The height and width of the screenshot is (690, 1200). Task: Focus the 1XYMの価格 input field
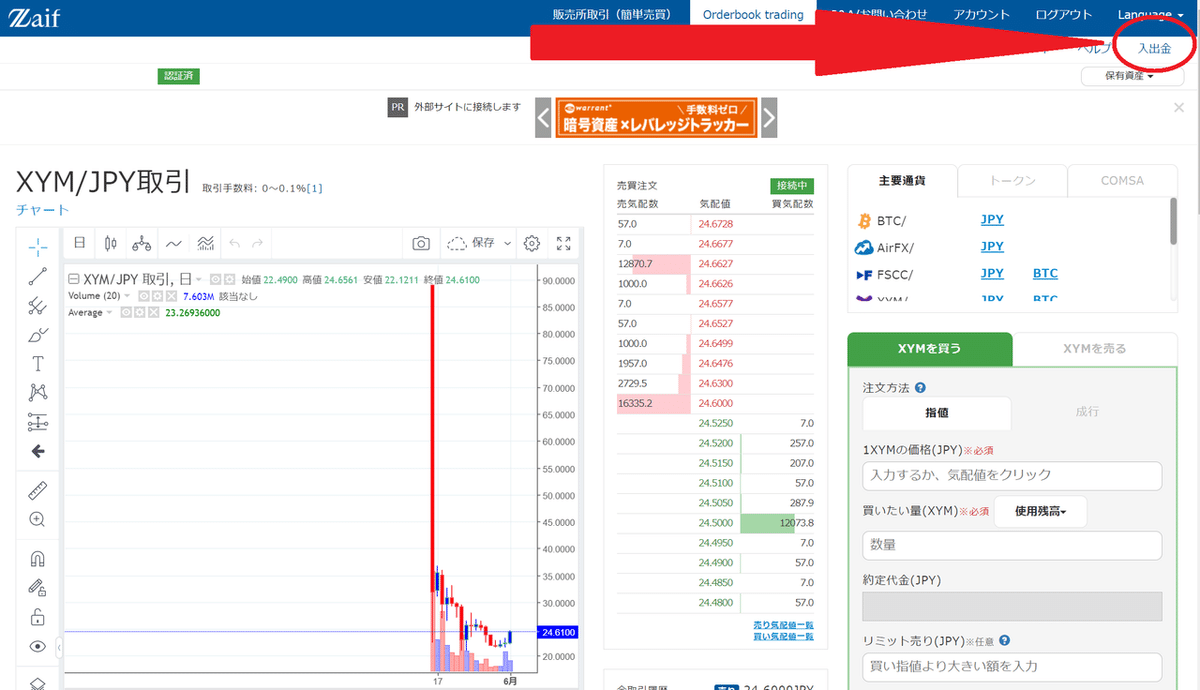(x=1012, y=475)
